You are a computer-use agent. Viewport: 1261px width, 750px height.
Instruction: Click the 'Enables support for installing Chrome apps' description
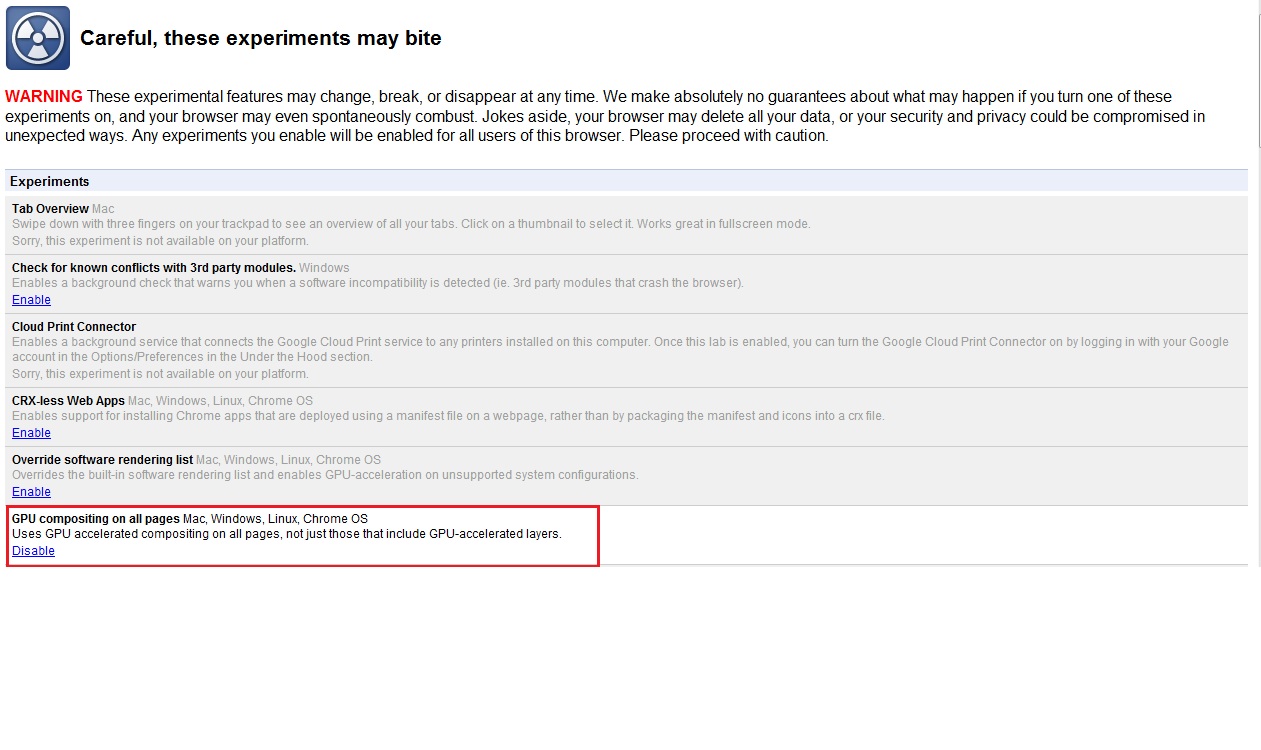[448, 416]
